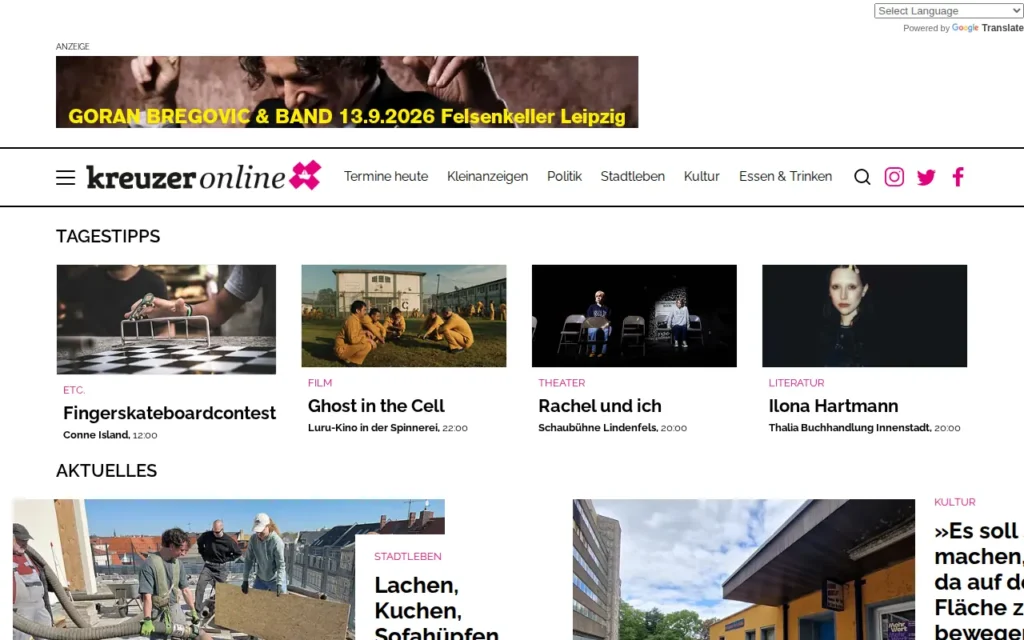Click Luru-Kino in der Spinnerei venue text

coord(374,428)
